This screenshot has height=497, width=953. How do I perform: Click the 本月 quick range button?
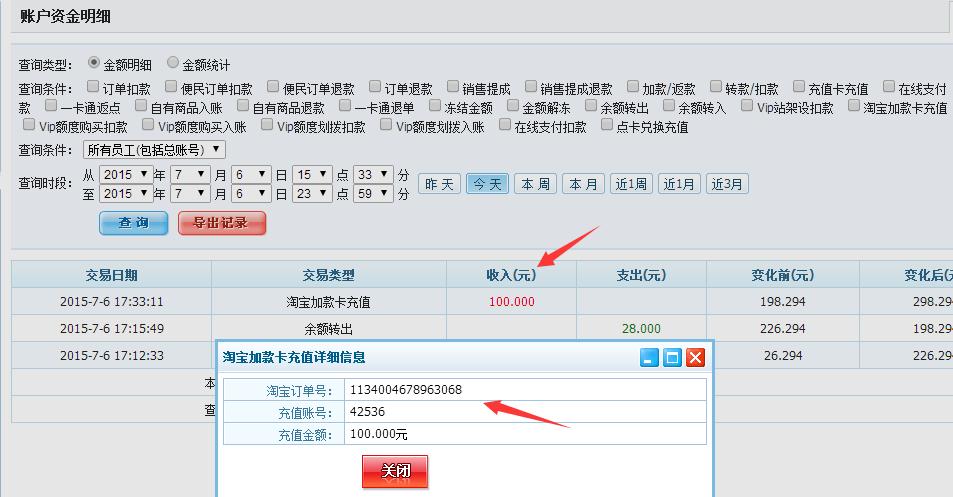coord(583,184)
